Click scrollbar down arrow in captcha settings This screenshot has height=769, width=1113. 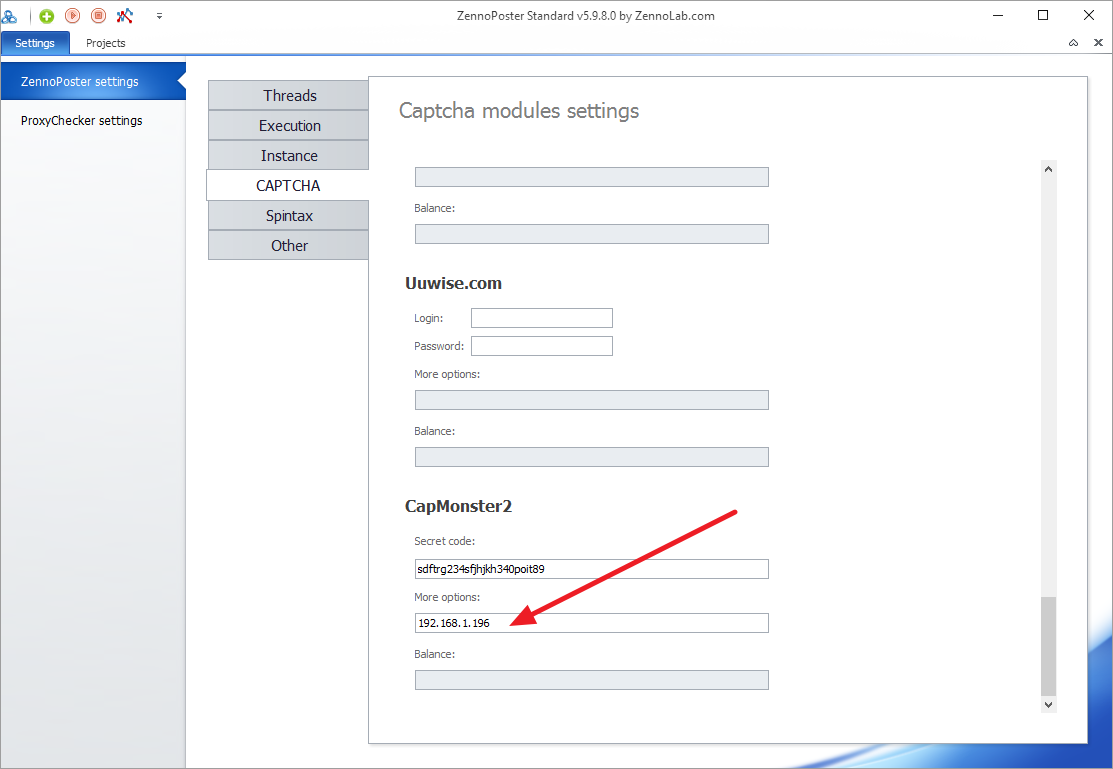[1048, 704]
